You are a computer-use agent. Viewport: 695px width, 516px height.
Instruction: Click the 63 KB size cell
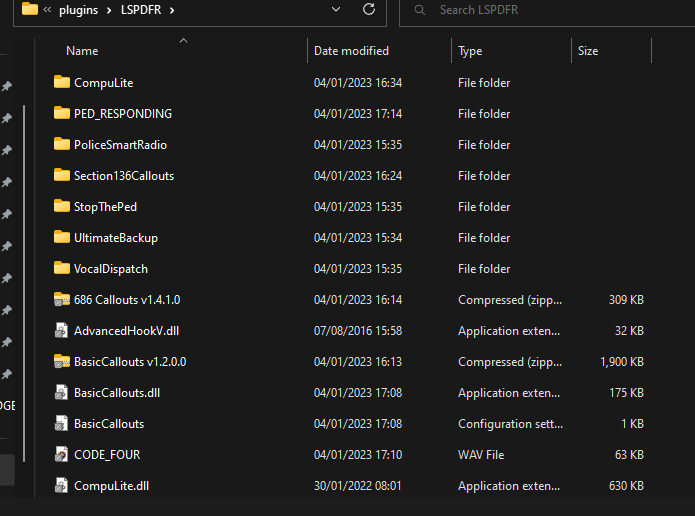click(x=629, y=455)
